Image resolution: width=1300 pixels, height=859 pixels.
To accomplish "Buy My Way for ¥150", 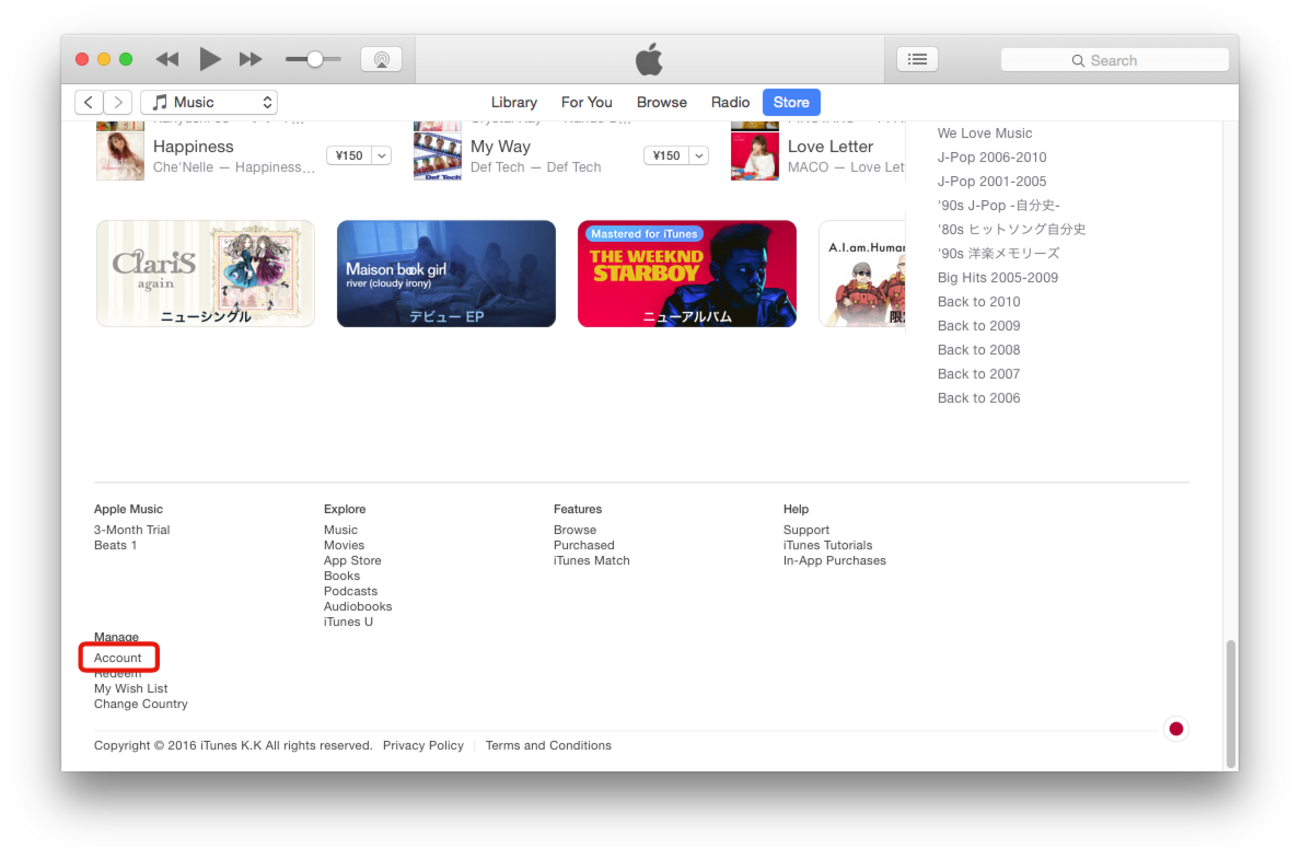I will [667, 156].
